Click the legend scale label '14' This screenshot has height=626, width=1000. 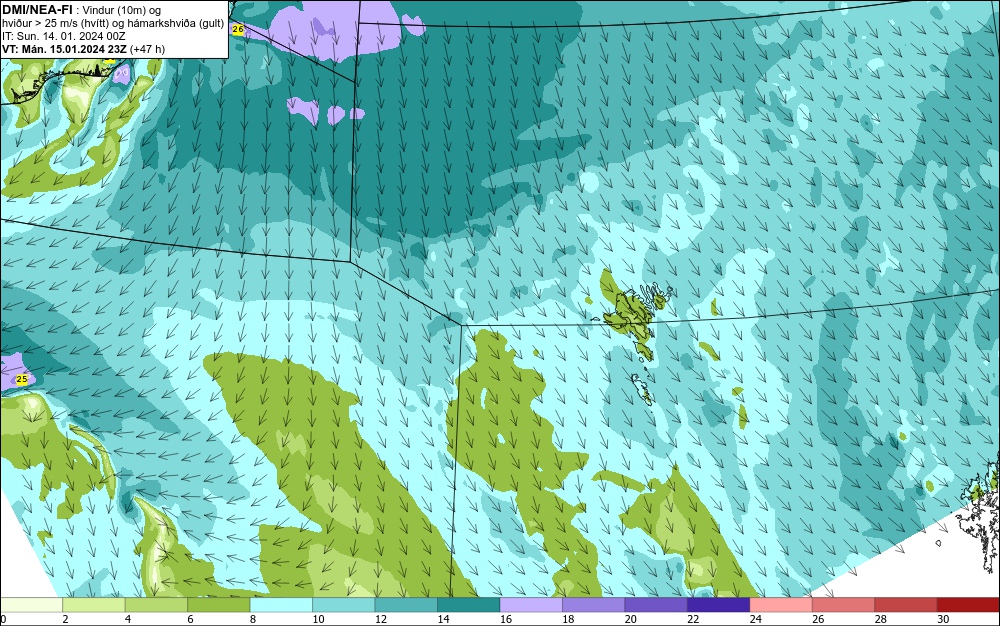(443, 619)
